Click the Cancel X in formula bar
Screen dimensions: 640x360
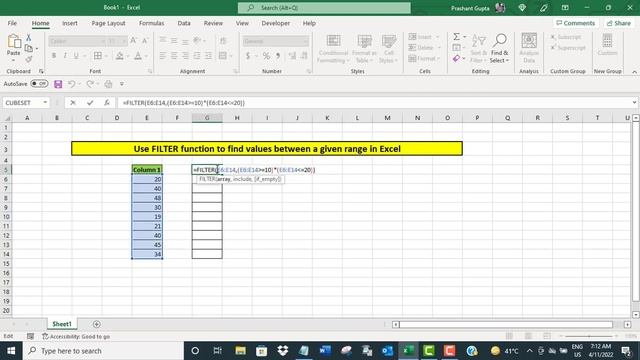click(73, 103)
